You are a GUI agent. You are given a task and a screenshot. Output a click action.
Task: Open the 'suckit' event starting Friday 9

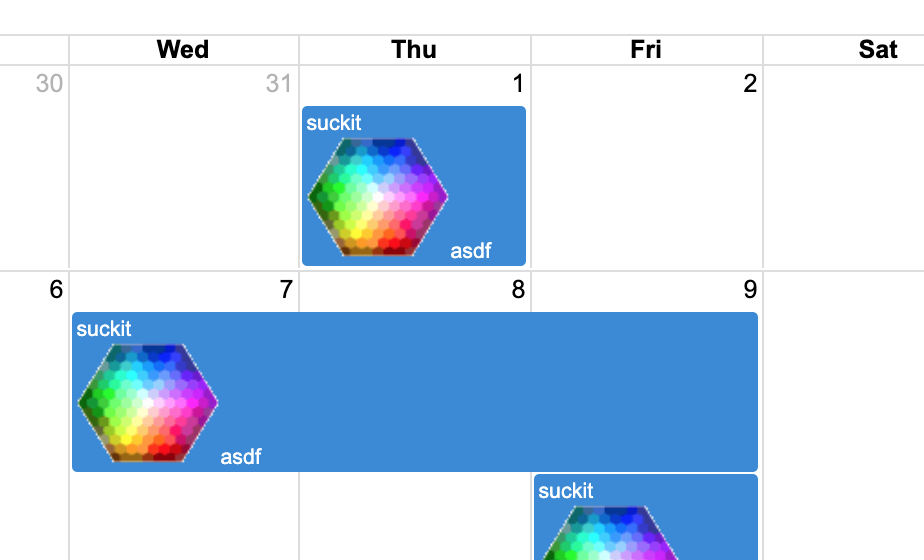[x=566, y=490]
